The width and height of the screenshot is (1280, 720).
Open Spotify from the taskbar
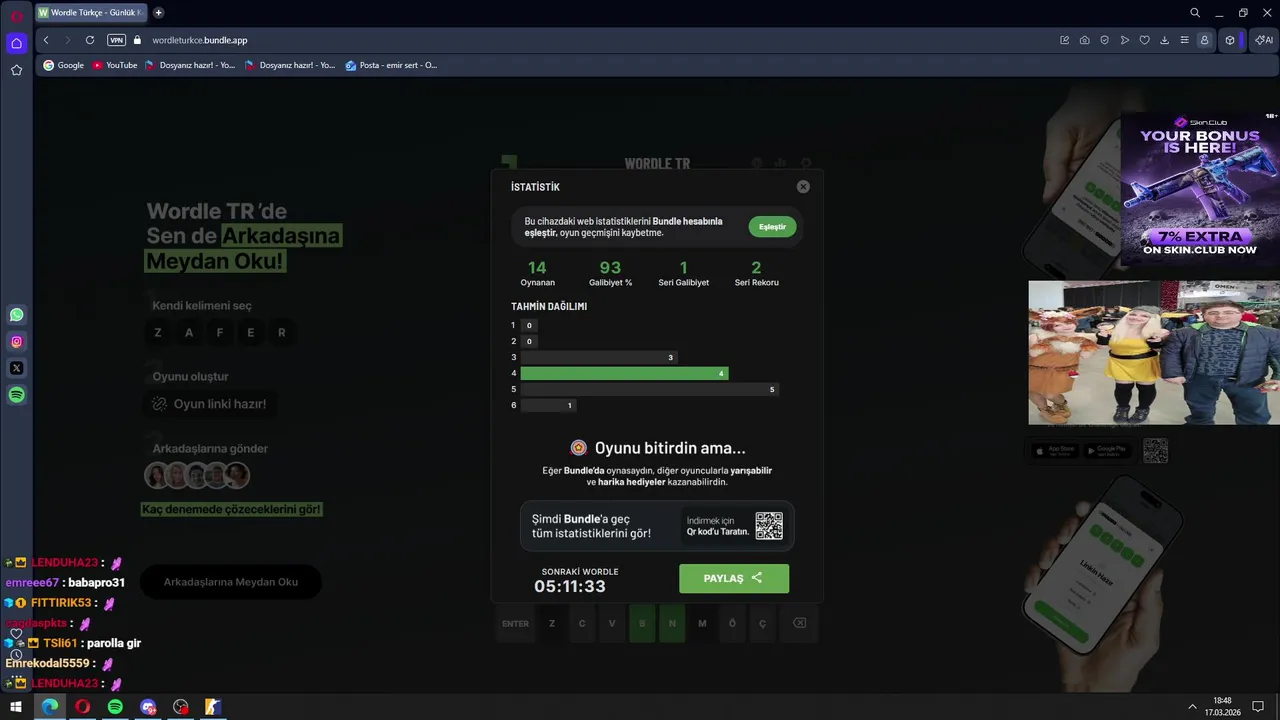click(x=115, y=707)
